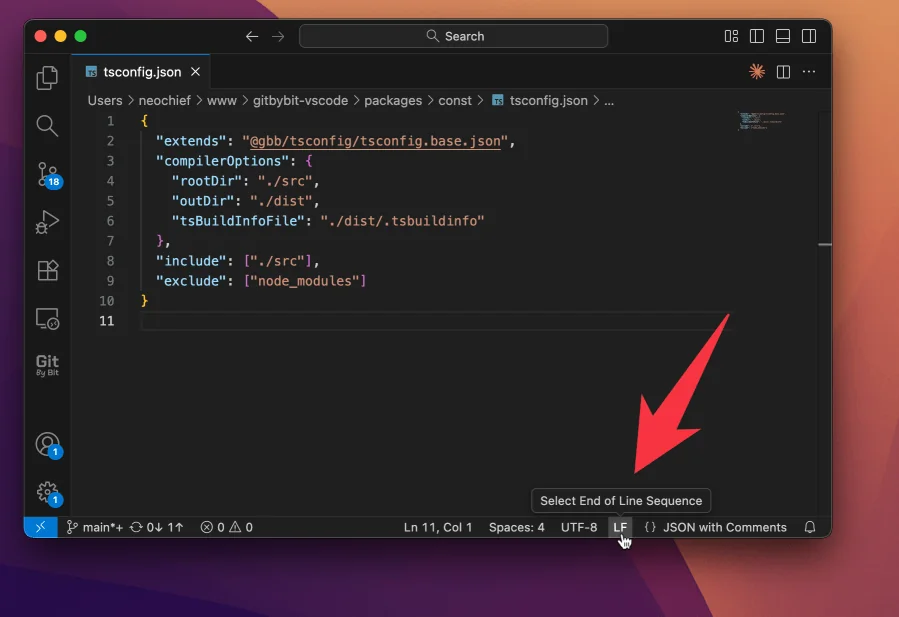This screenshot has width=899, height=617.
Task: Open the Run and Debug view
Action: pos(47,222)
